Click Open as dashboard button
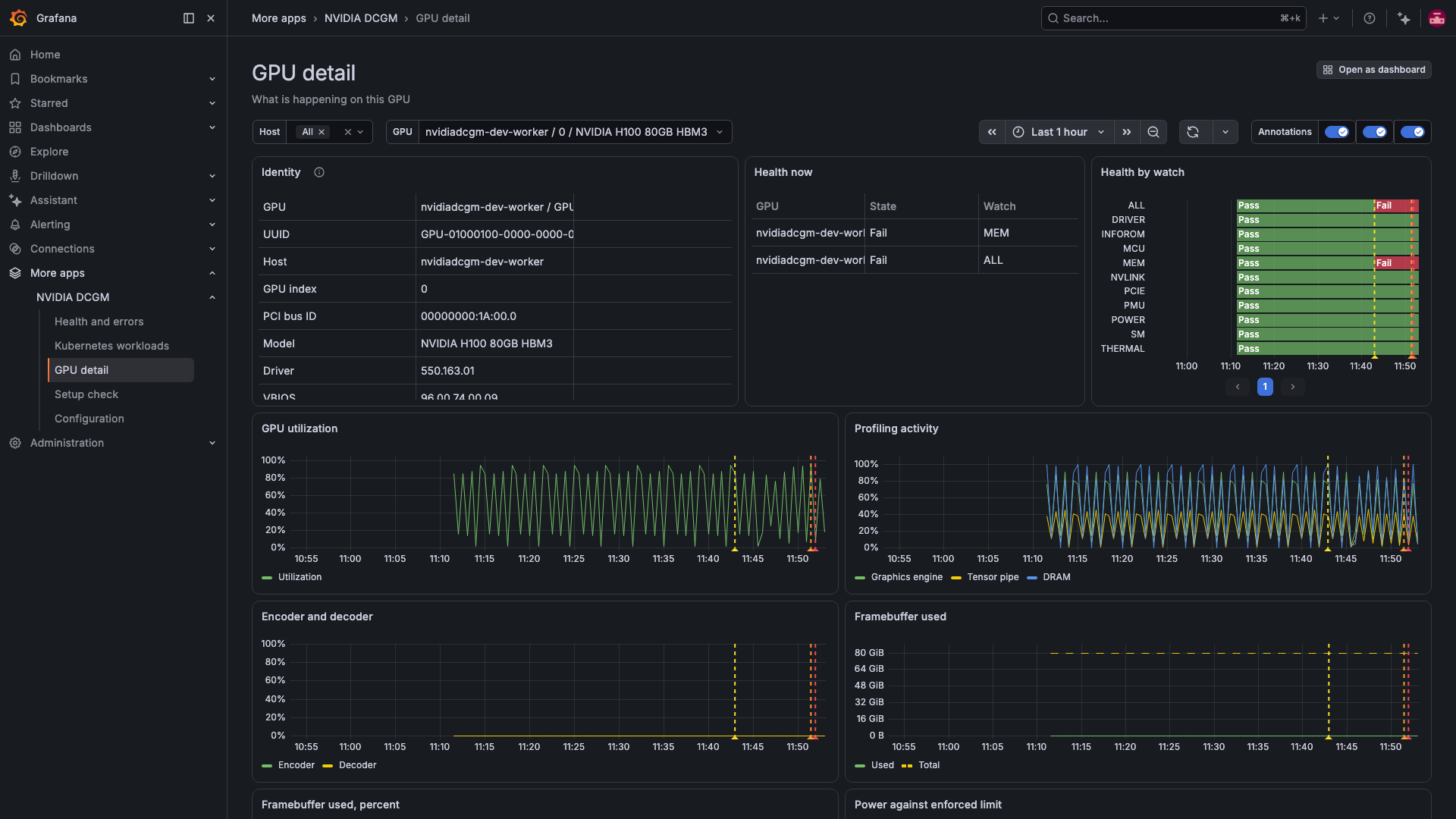The image size is (1456, 819). click(1373, 70)
